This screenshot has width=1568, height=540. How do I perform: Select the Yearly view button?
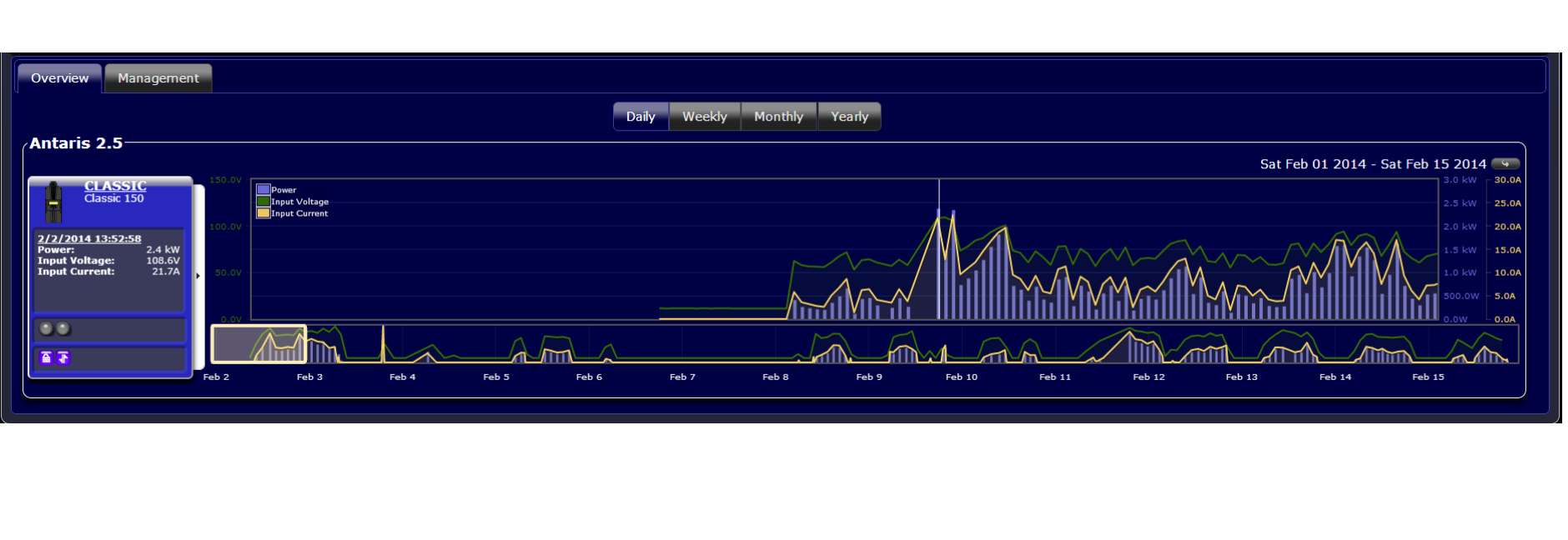tap(849, 117)
